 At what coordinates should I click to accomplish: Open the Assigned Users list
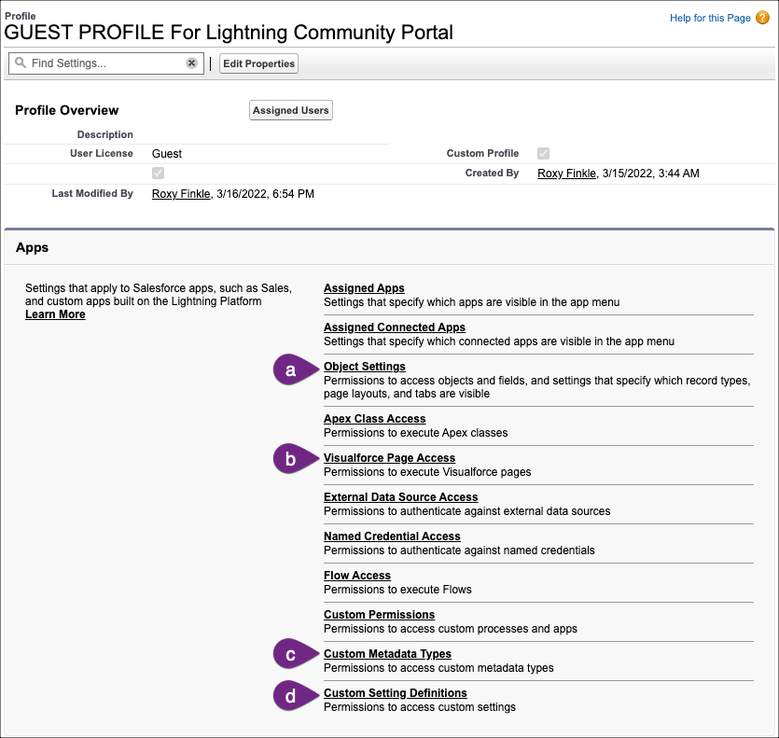click(290, 111)
